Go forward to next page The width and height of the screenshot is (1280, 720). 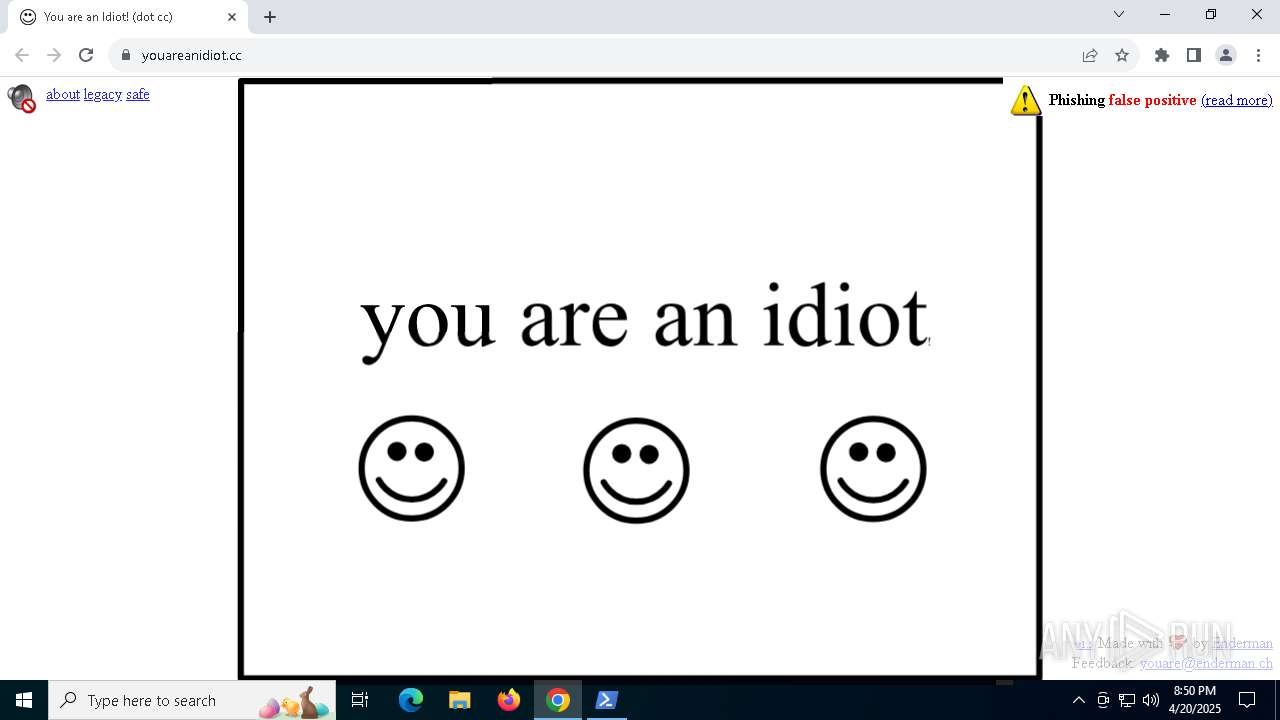pos(54,55)
